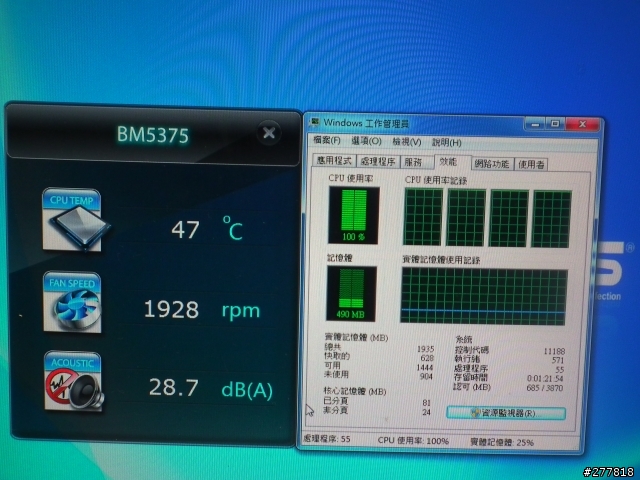
Task: Click the Task Manager title bar icon
Action: coord(315,122)
